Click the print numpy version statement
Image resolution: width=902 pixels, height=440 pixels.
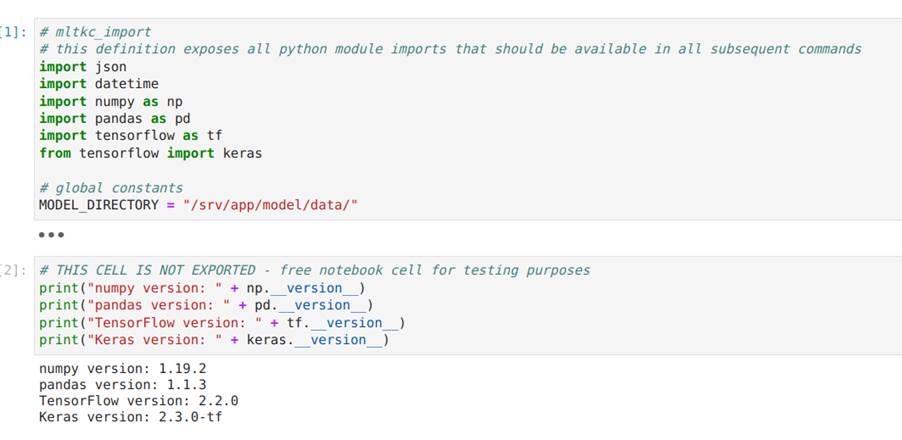click(x=202, y=288)
